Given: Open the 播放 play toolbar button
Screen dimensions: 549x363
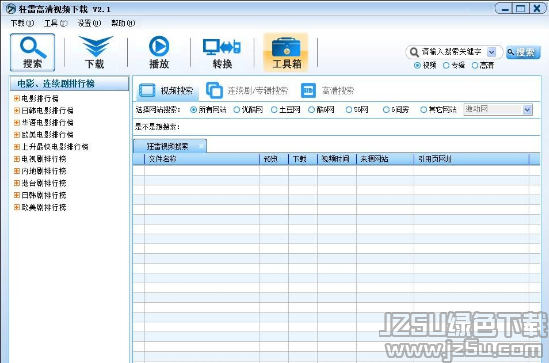Looking at the screenshot, I should point(159,53).
